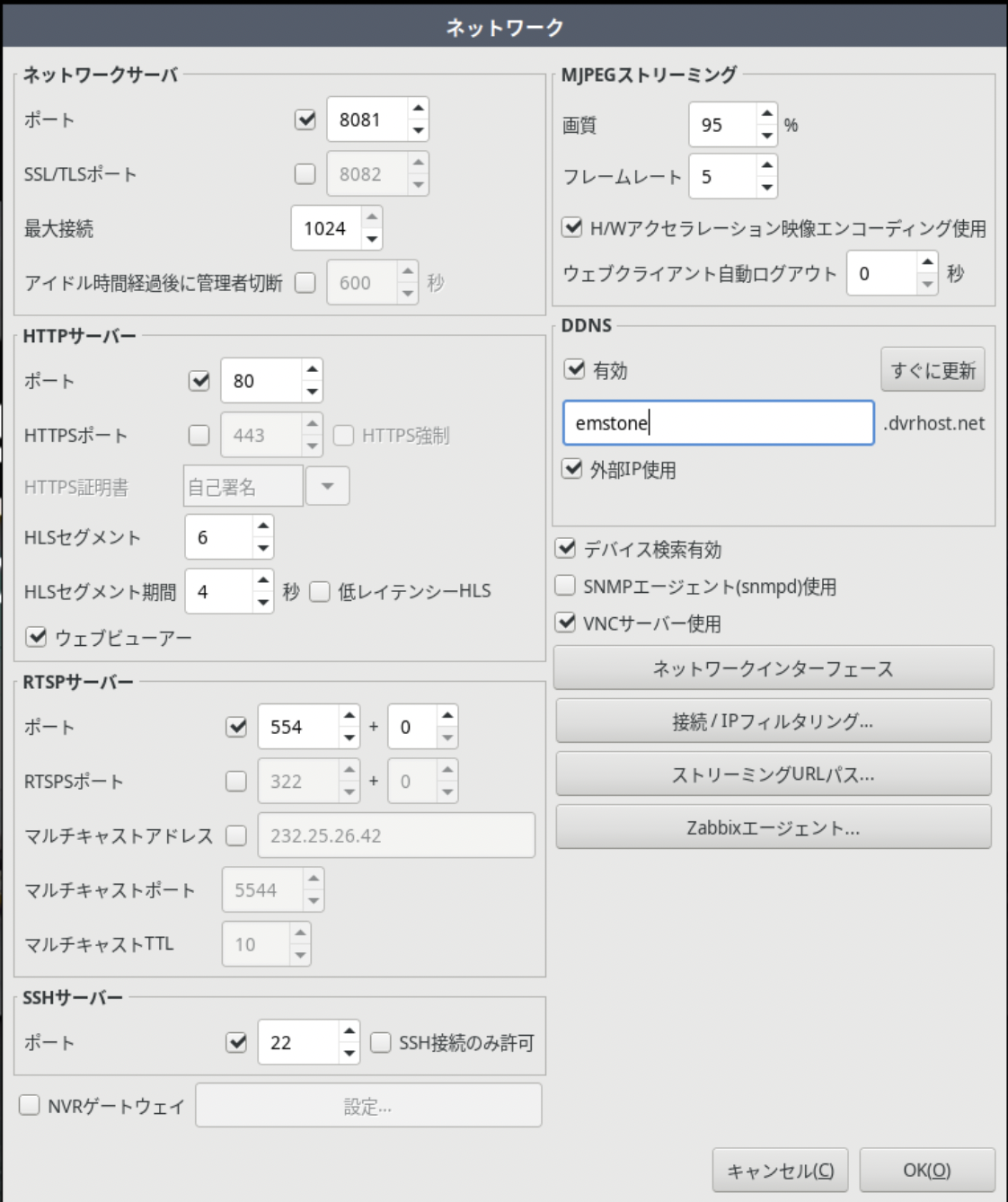The image size is (1008, 1202).
Task: Enable the SSL/TLS port checkbox
Action: [x=305, y=174]
